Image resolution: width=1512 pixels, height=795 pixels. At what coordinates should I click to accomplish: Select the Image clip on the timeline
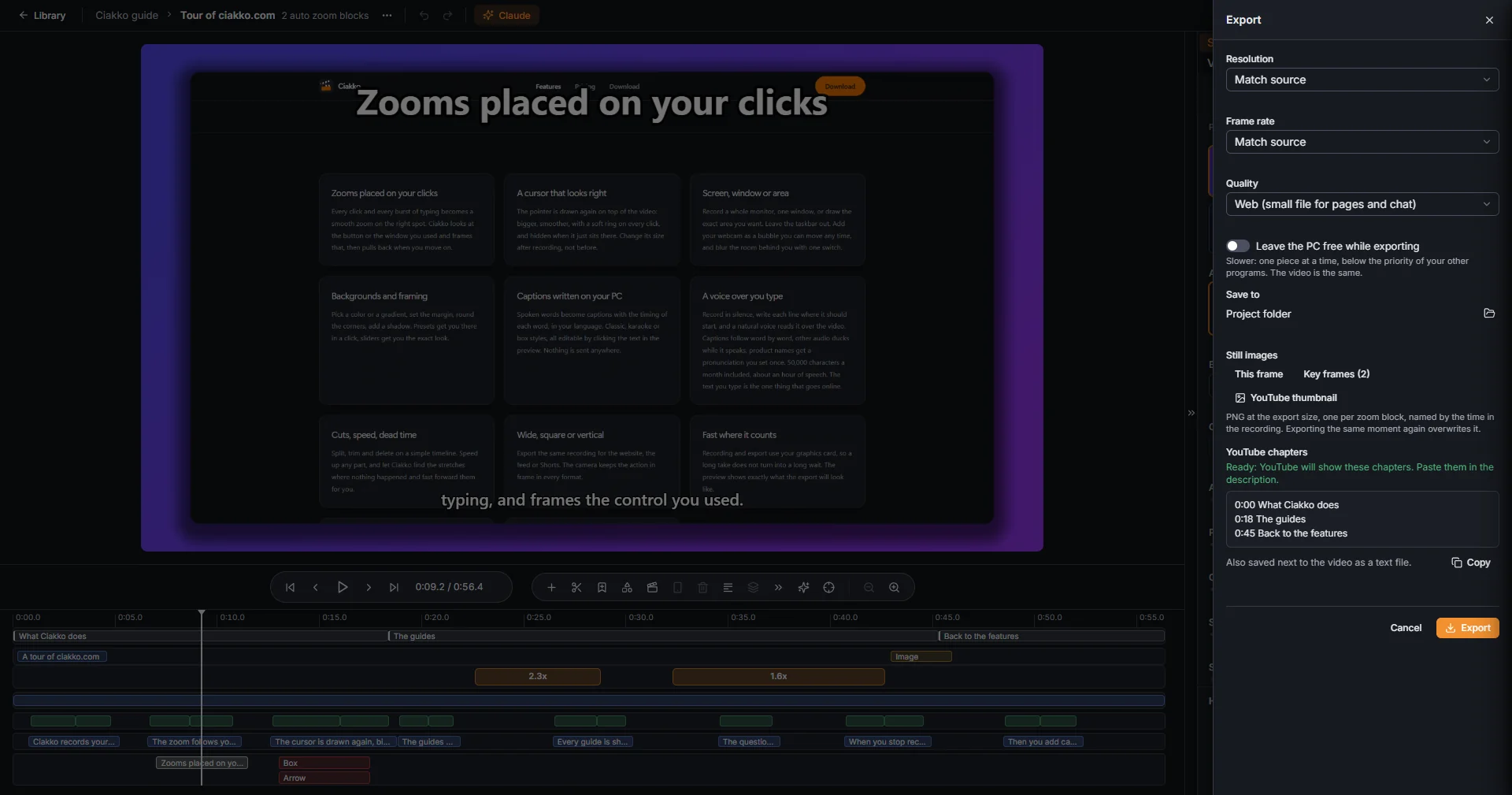[x=921, y=656]
